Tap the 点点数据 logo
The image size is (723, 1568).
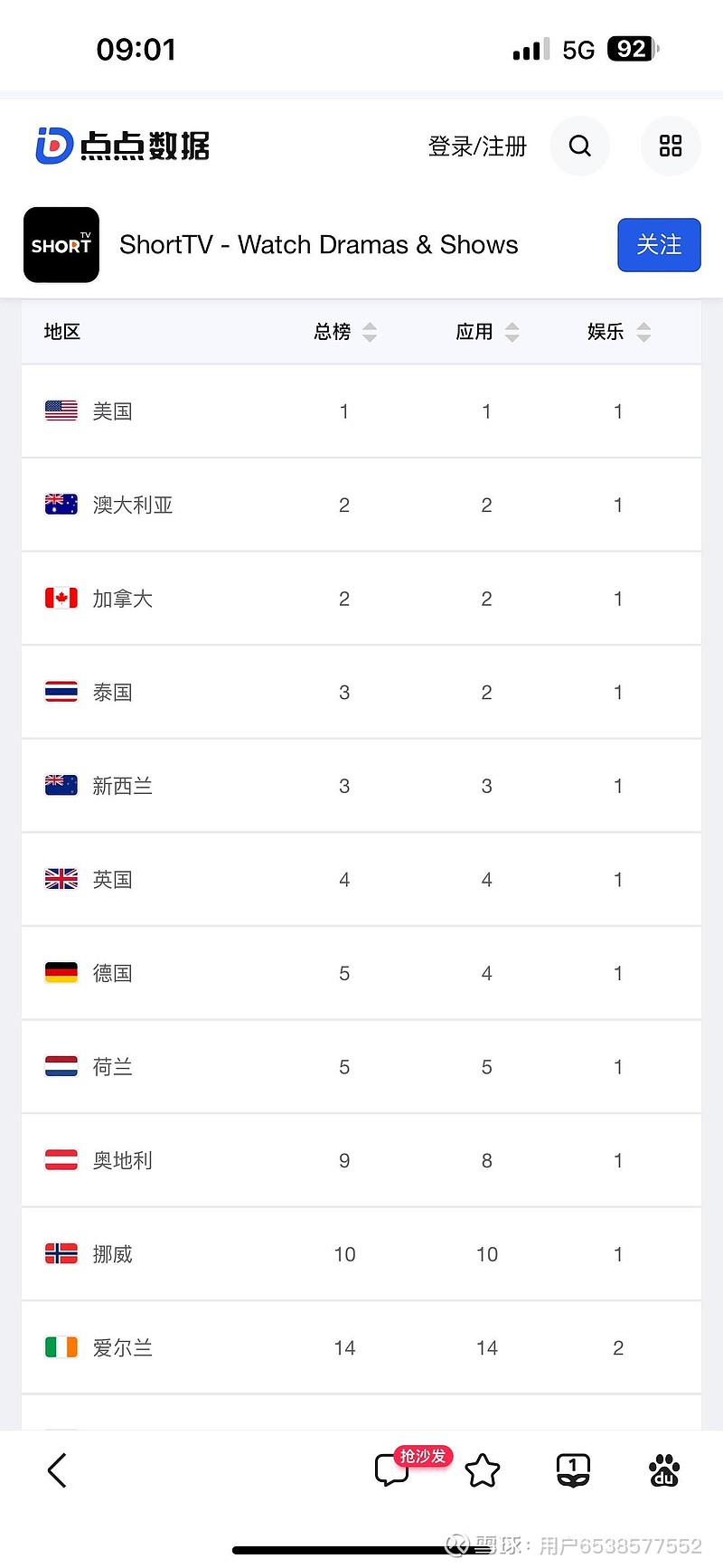coord(123,146)
